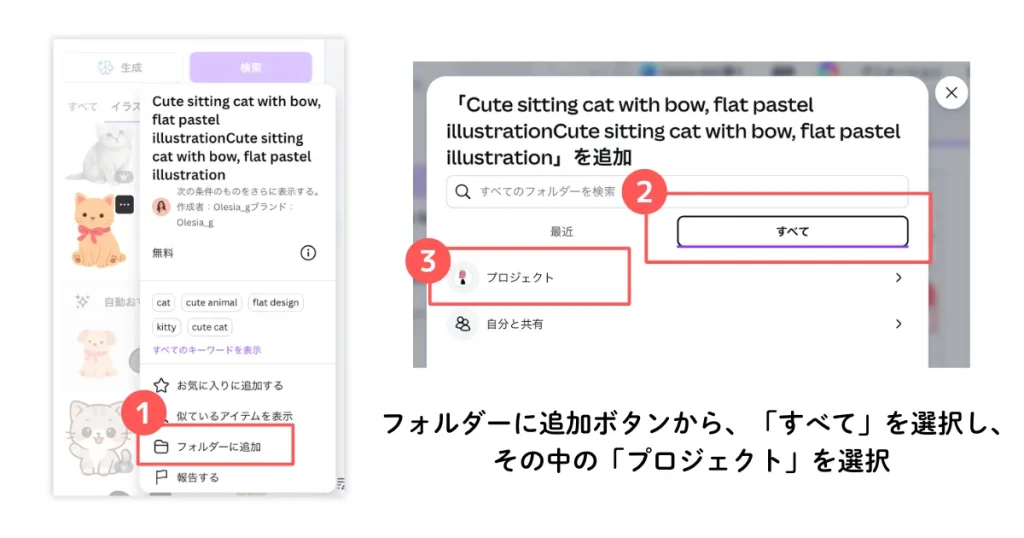Expand the 自分と共有 row chevron
This screenshot has height=538, width=1024.
898,324
